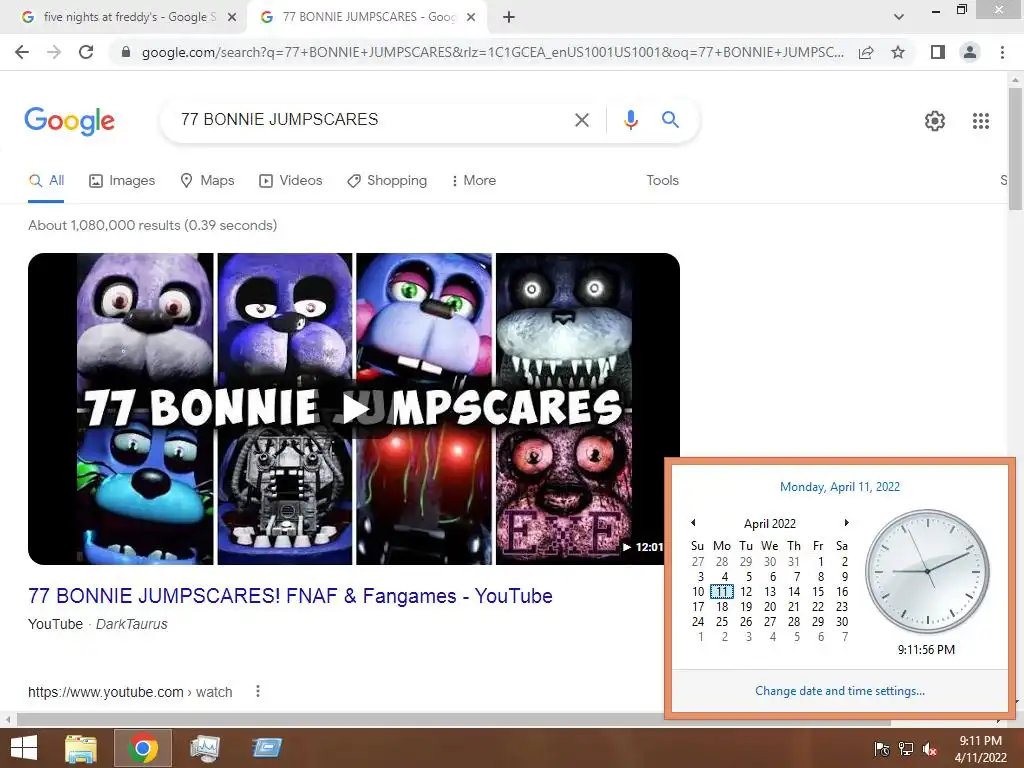Viewport: 1024px width, 768px height.
Task: Open the Chrome side panel
Action: coord(938,52)
